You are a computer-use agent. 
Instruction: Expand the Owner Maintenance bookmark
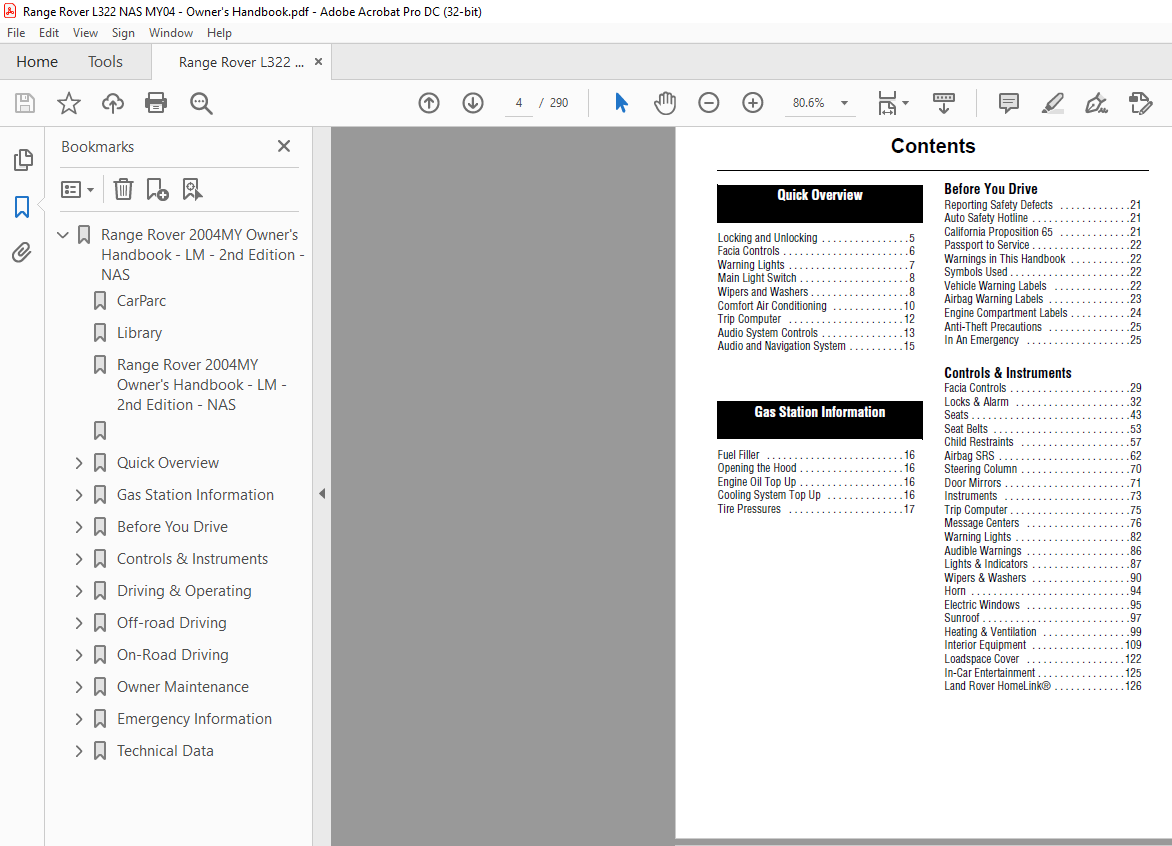[x=78, y=687]
